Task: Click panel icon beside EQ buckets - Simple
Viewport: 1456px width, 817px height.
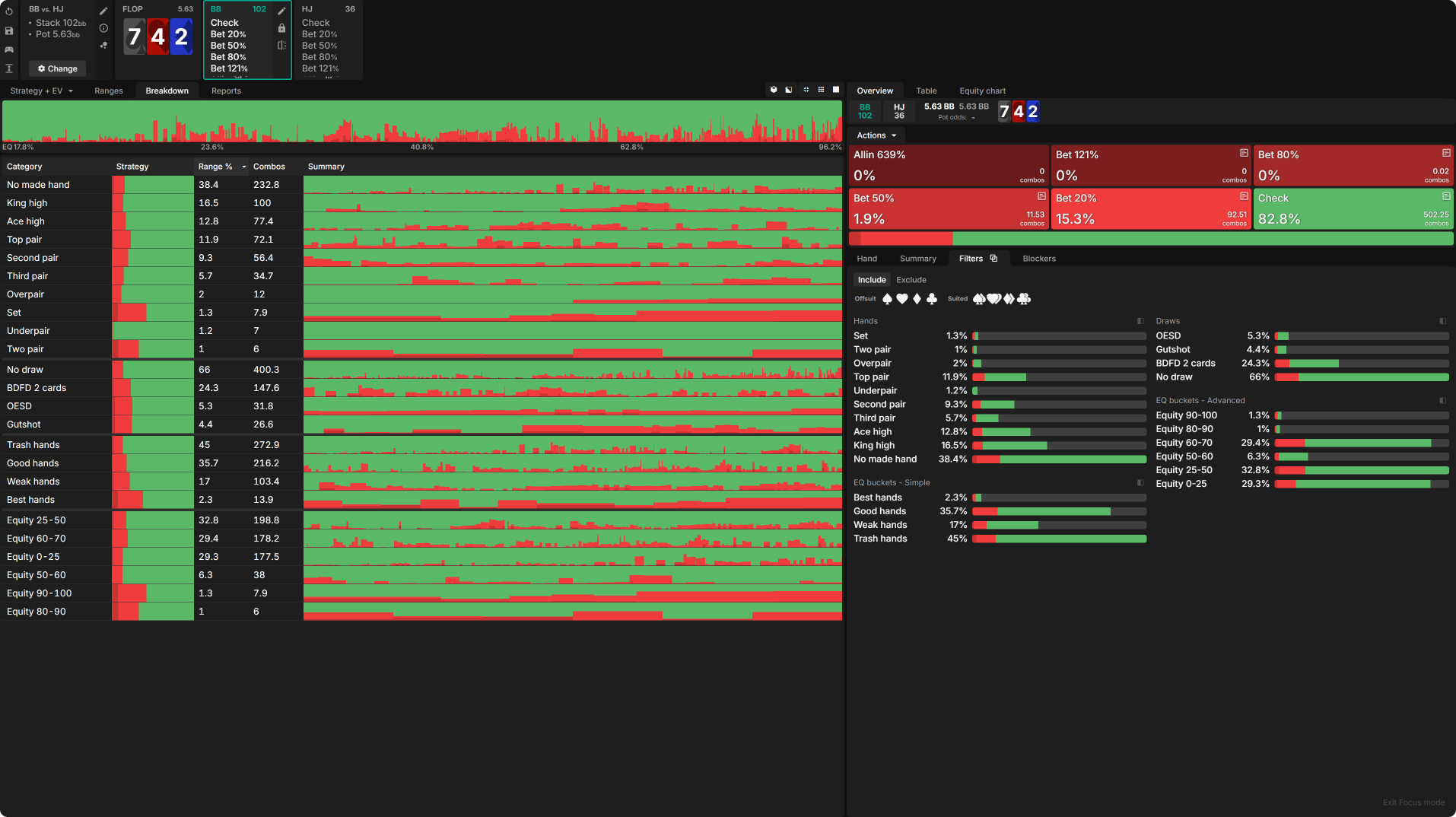Action: (x=1140, y=483)
